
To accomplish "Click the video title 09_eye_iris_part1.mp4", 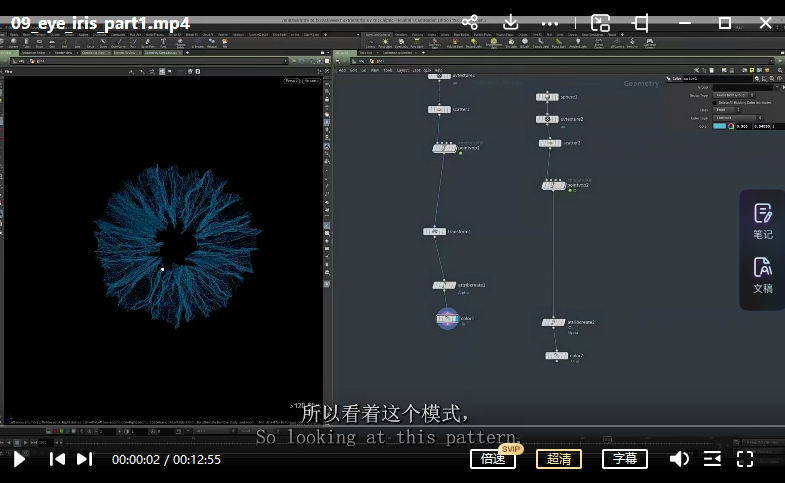I will (100, 22).
